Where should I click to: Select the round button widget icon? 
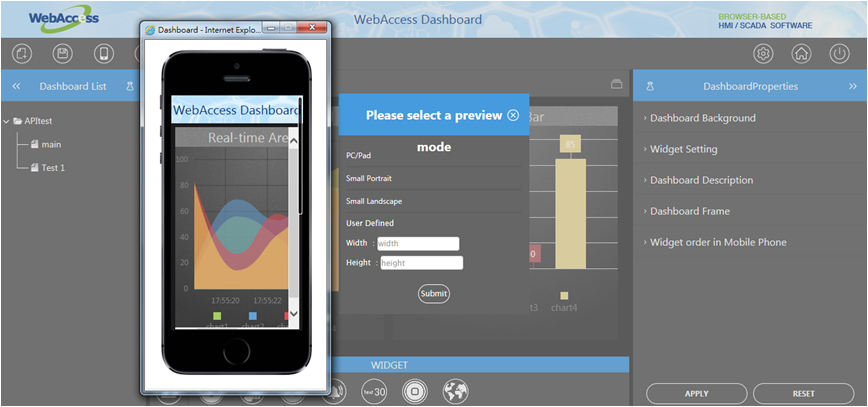(414, 391)
